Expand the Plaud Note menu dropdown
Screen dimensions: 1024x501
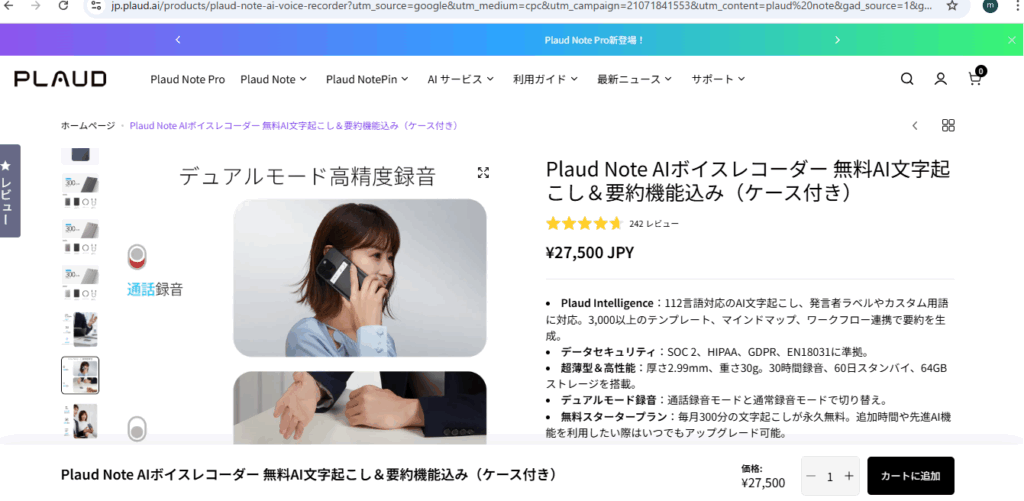[273, 79]
